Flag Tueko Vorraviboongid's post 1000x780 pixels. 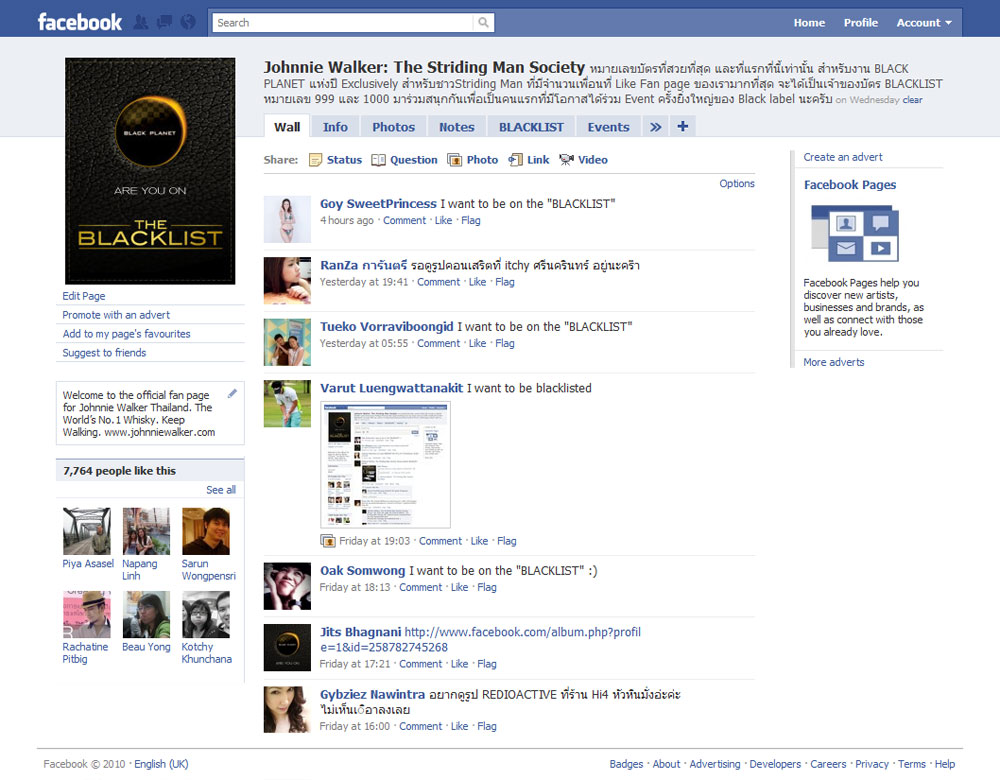click(x=504, y=343)
